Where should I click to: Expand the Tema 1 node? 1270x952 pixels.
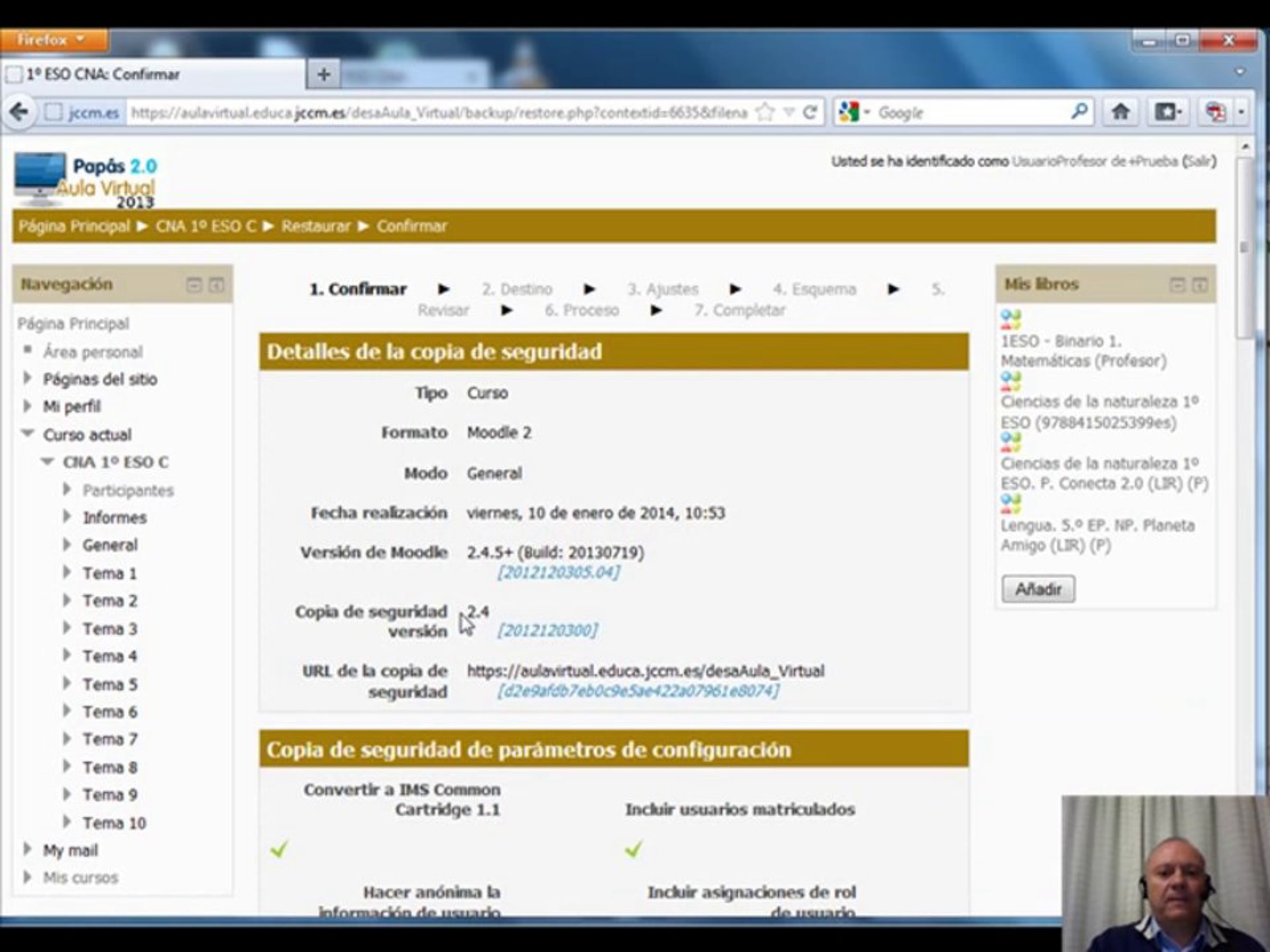coord(67,572)
